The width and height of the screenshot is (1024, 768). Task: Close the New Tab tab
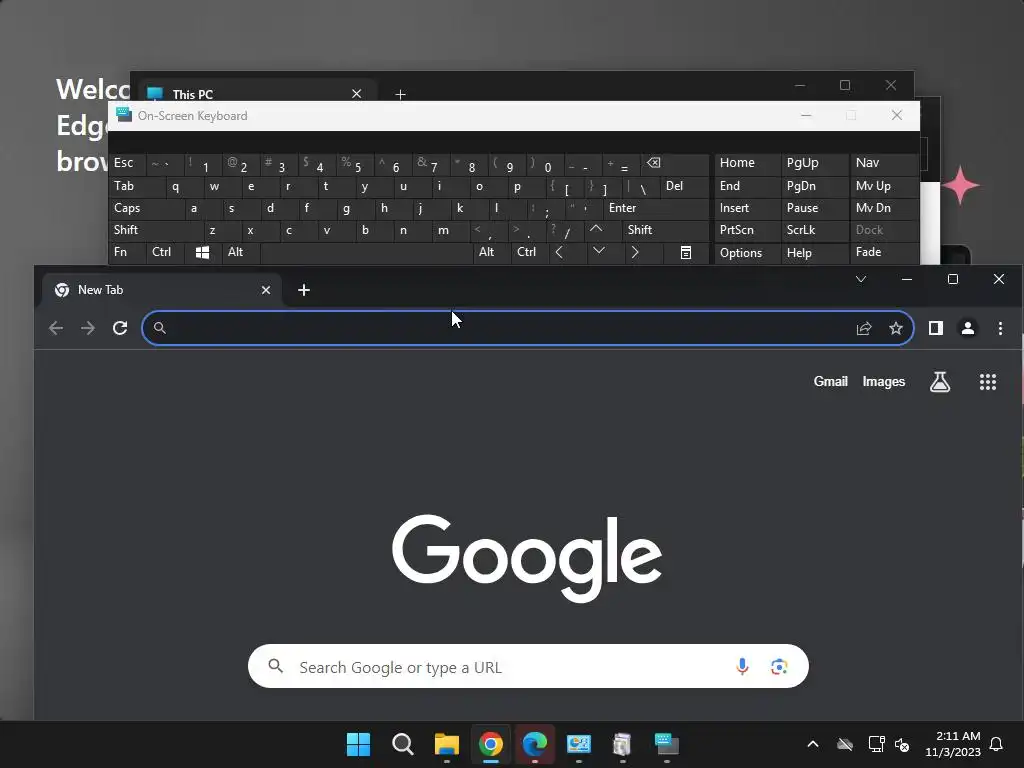pyautogui.click(x=266, y=290)
